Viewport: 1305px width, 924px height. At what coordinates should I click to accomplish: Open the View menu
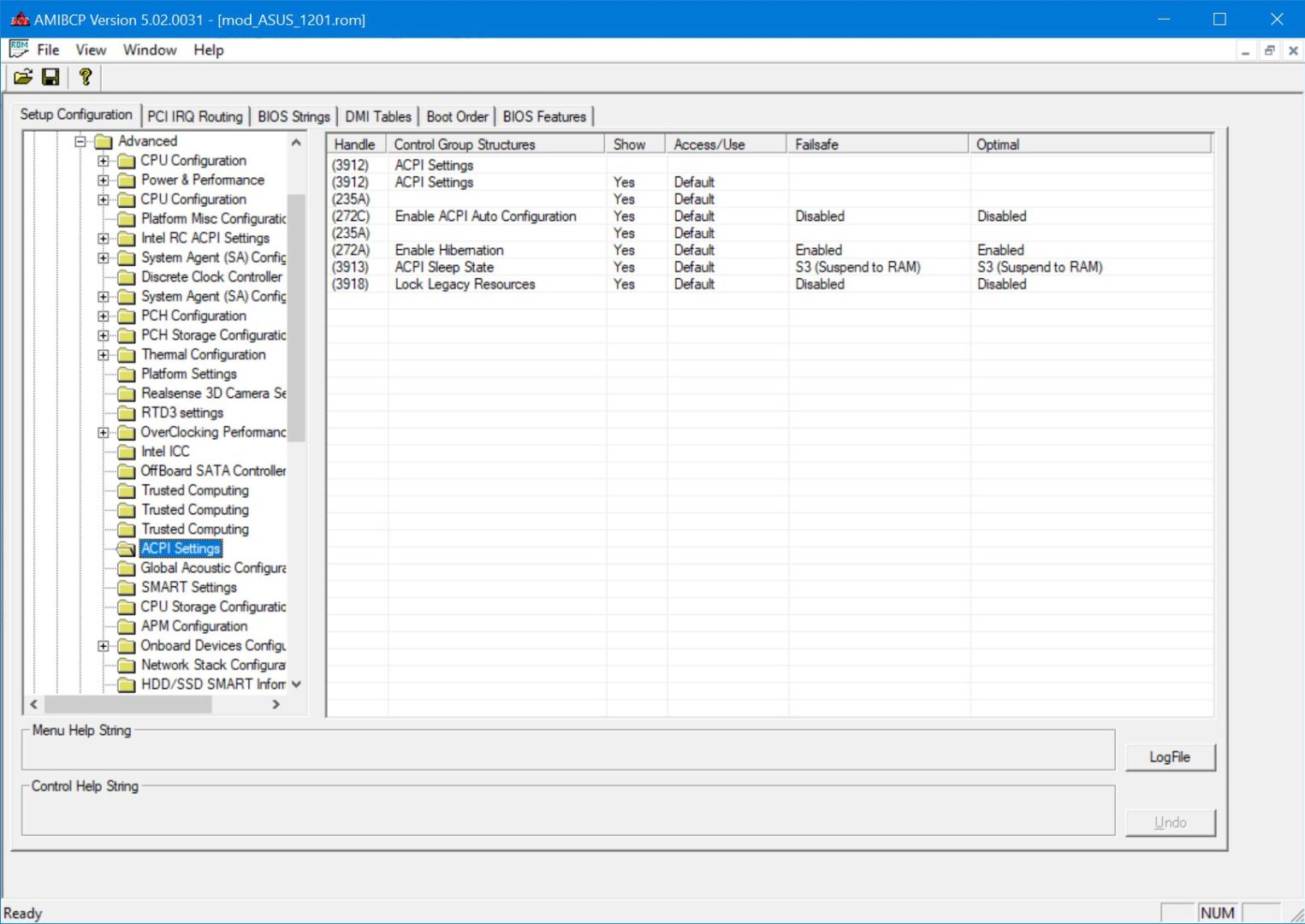[x=91, y=50]
